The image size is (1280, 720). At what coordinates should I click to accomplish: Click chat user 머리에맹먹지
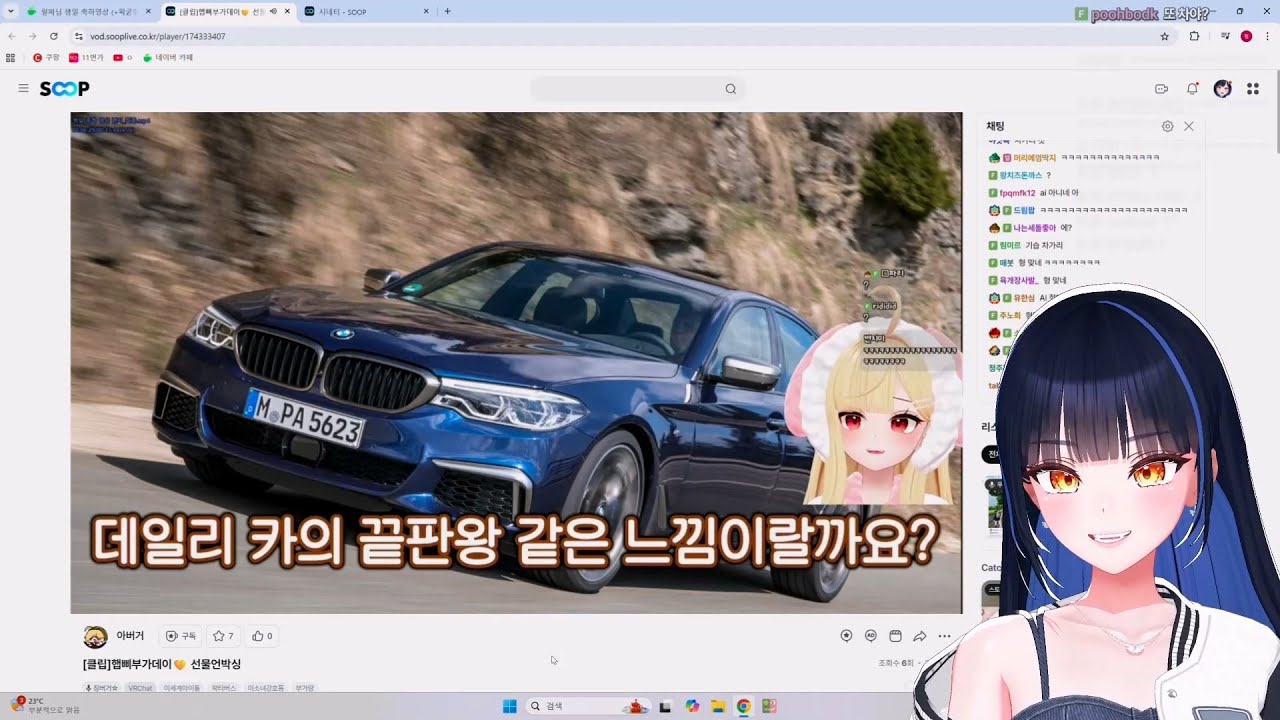click(1034, 158)
